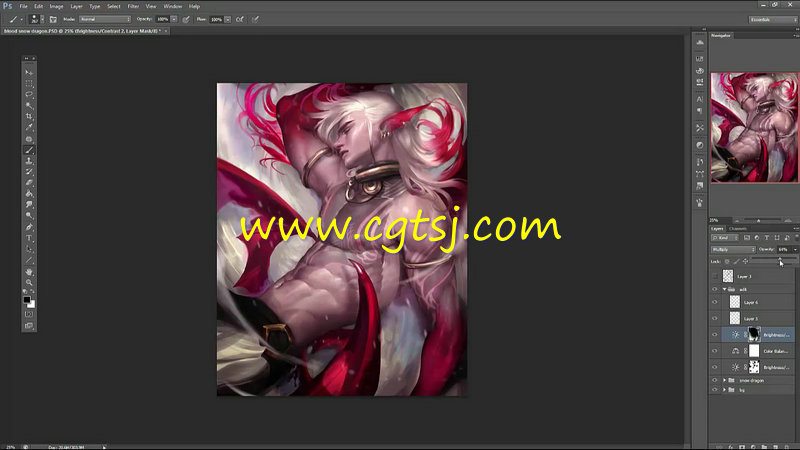The image size is (800, 450).
Task: Select the Eraser tool
Action: pos(29,183)
